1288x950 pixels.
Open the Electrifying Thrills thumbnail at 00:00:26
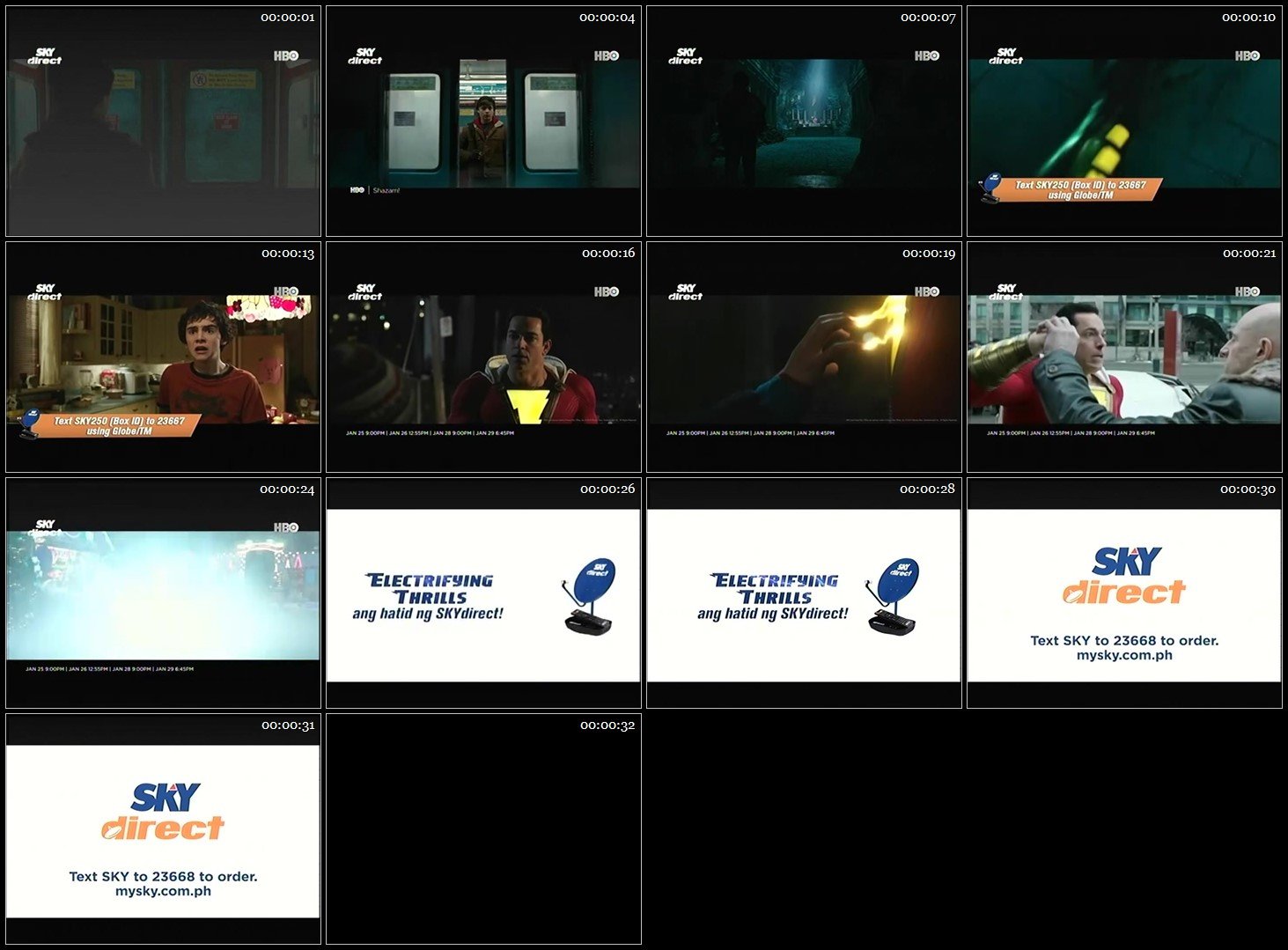[483, 593]
